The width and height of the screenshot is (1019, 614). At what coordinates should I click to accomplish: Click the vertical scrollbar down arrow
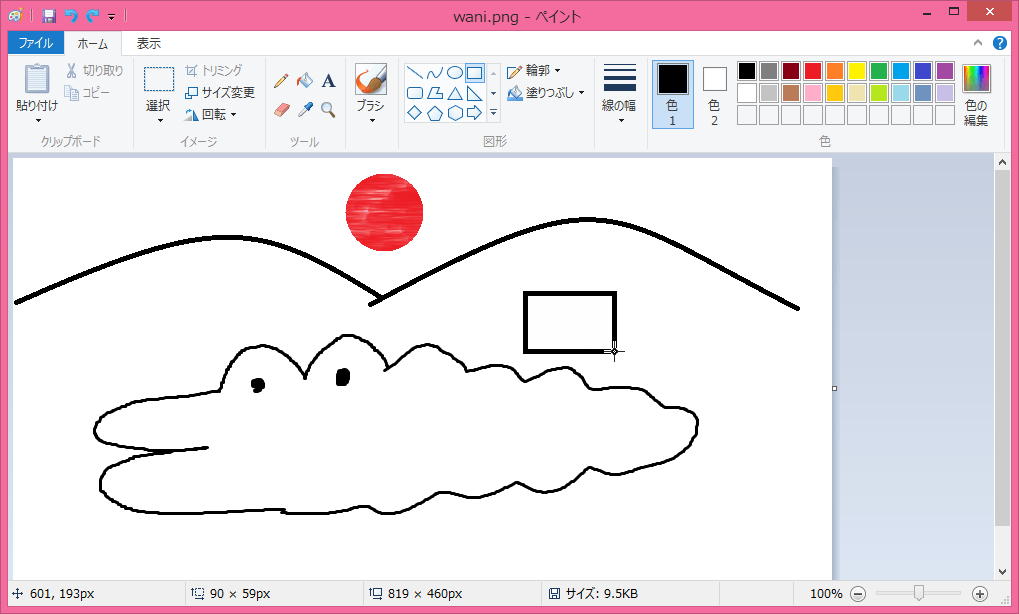[1002, 572]
